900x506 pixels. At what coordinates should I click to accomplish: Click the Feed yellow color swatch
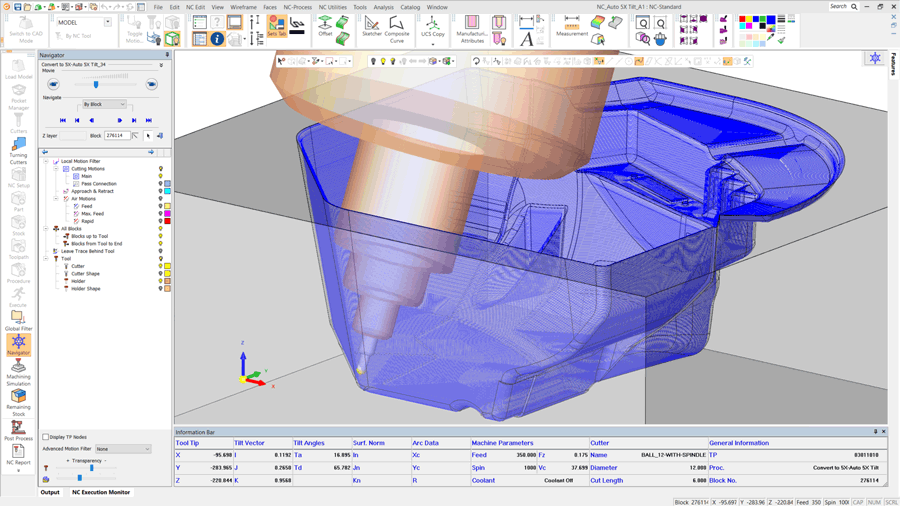pos(168,206)
